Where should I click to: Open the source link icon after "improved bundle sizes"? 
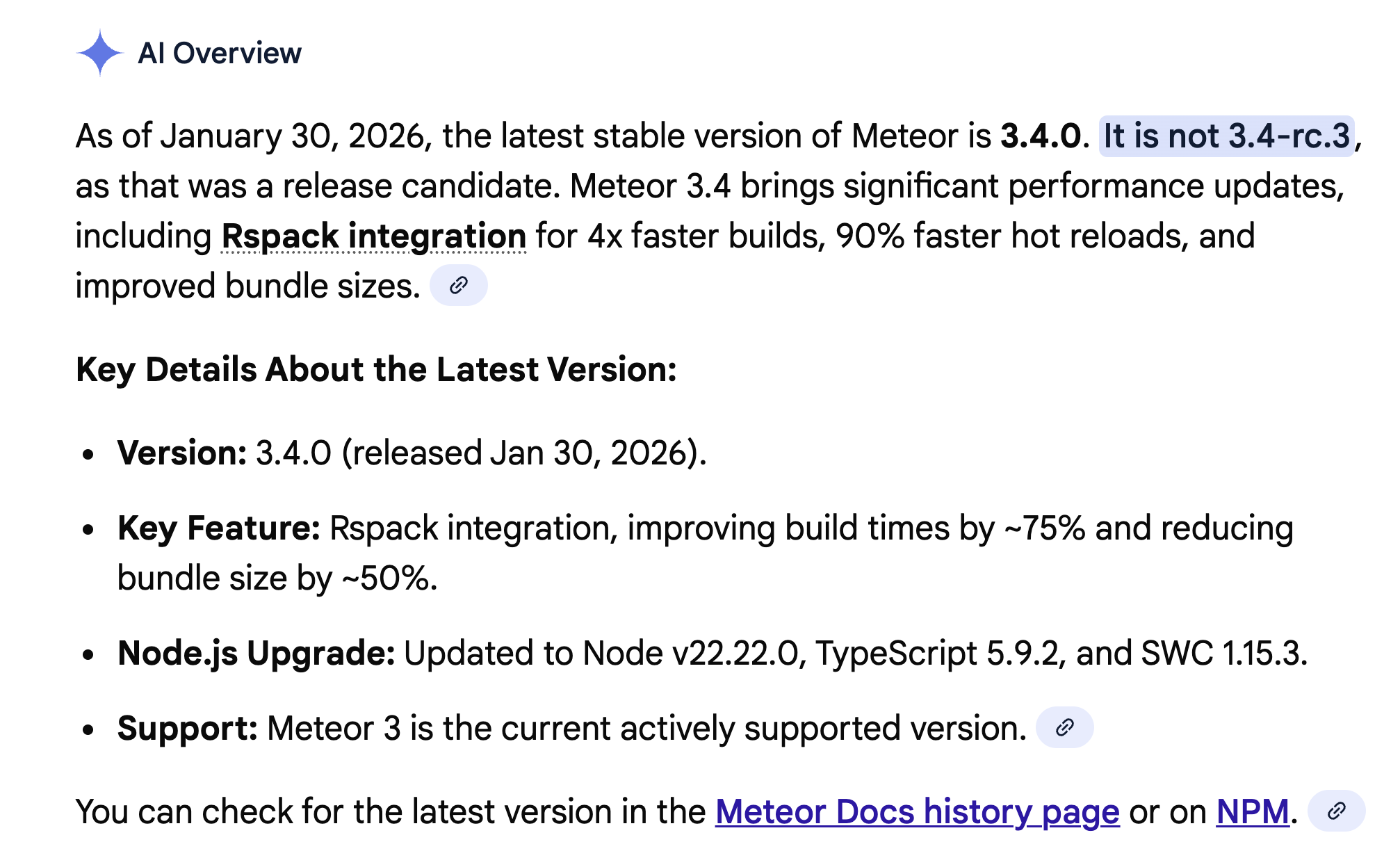coord(458,285)
